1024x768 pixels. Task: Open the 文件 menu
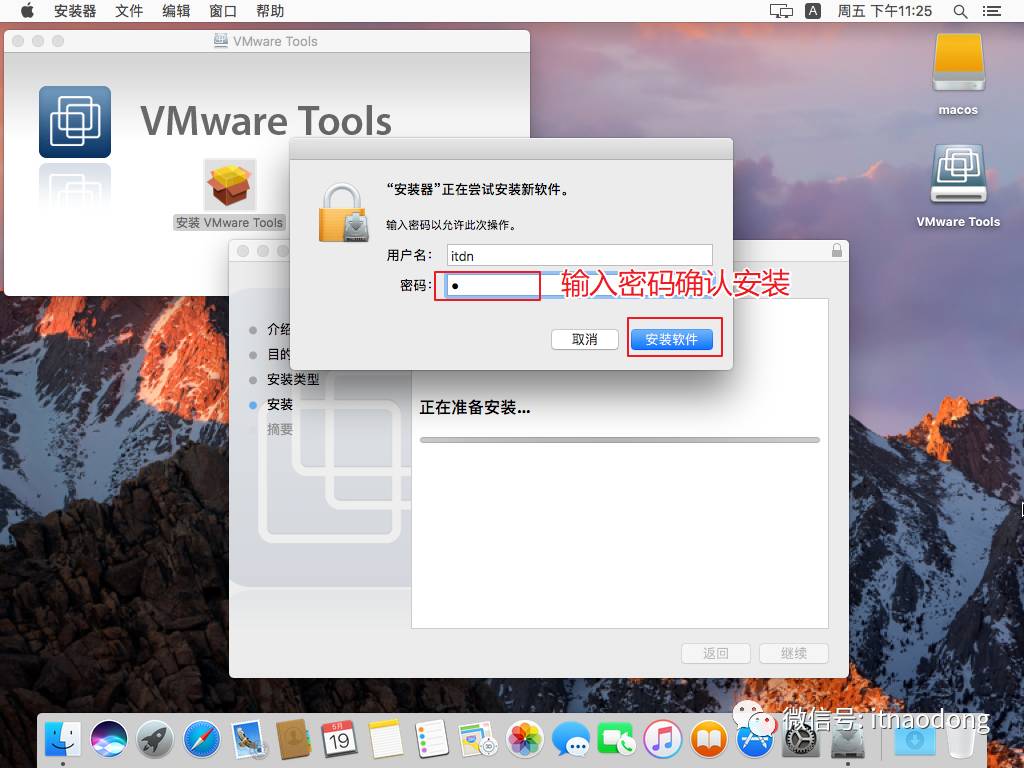pos(129,10)
